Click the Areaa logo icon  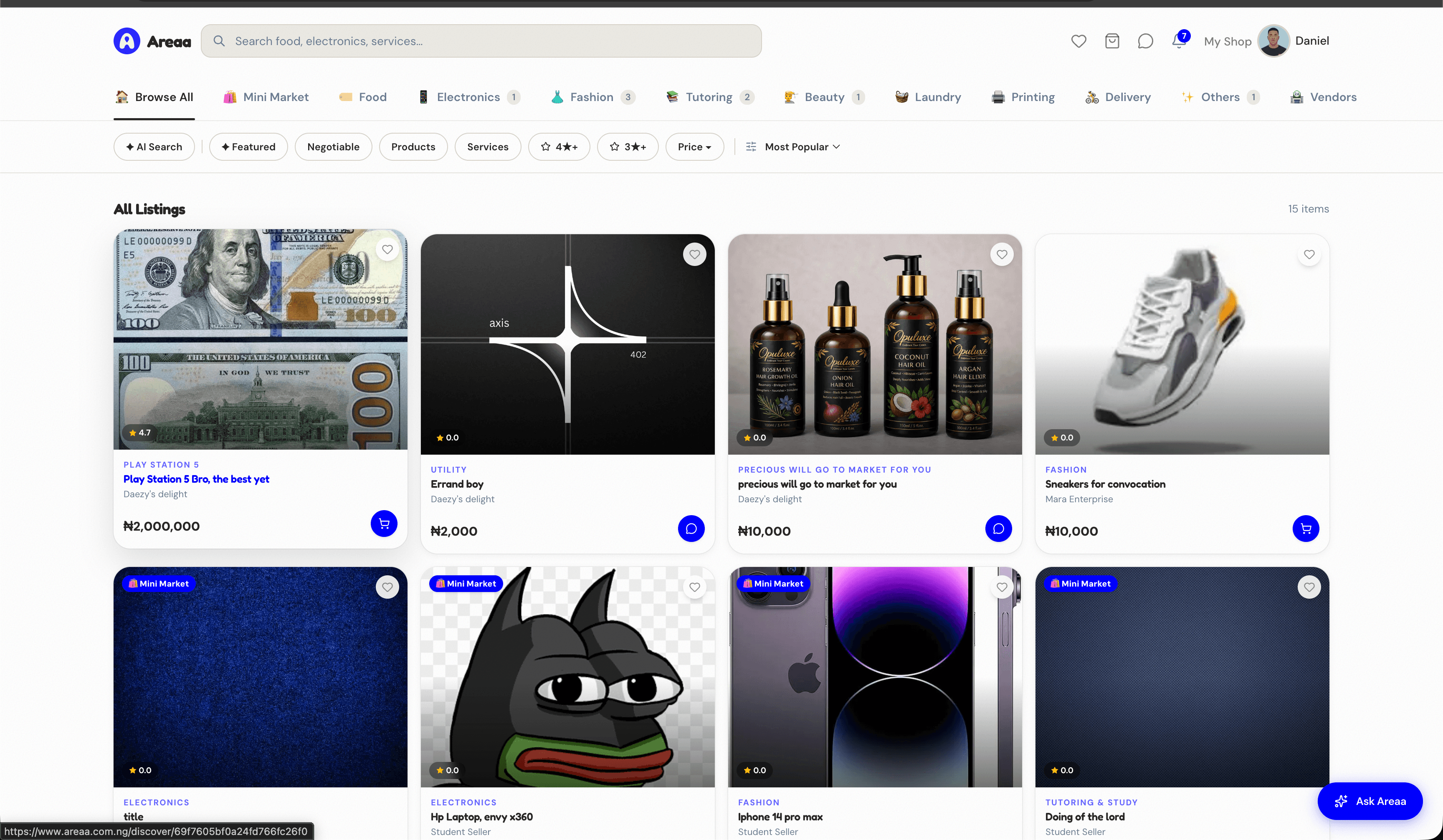click(127, 41)
